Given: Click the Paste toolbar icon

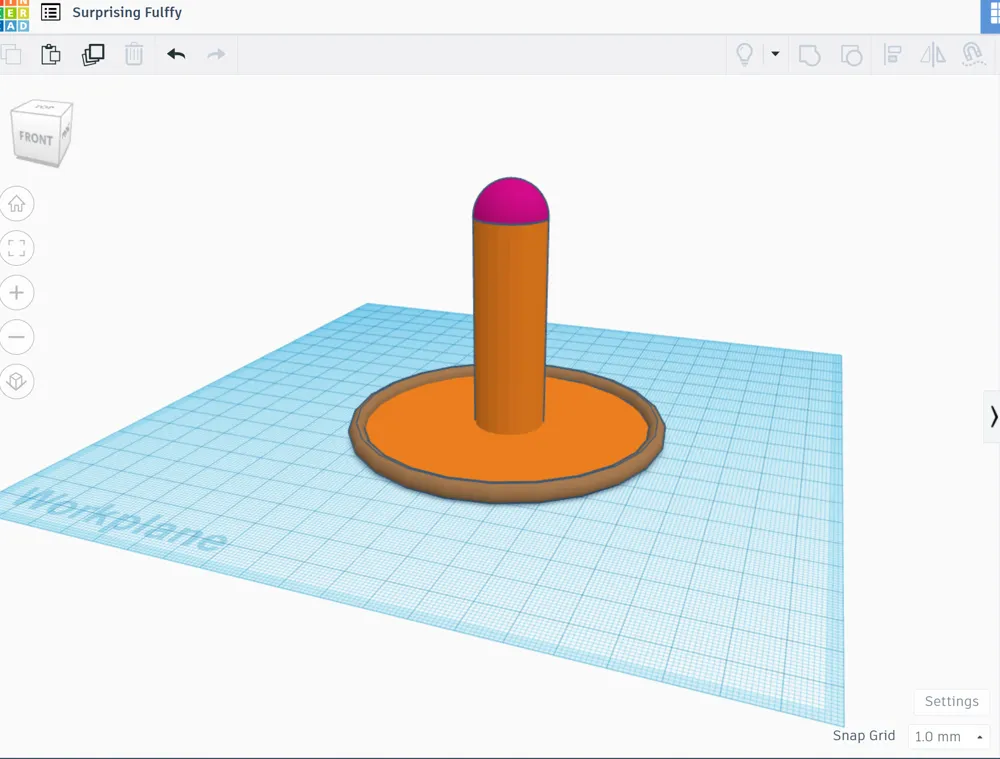Looking at the screenshot, I should [x=51, y=54].
